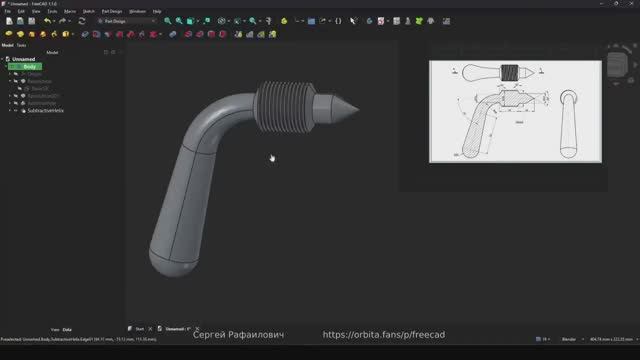Click the Open file icon

tap(20, 21)
